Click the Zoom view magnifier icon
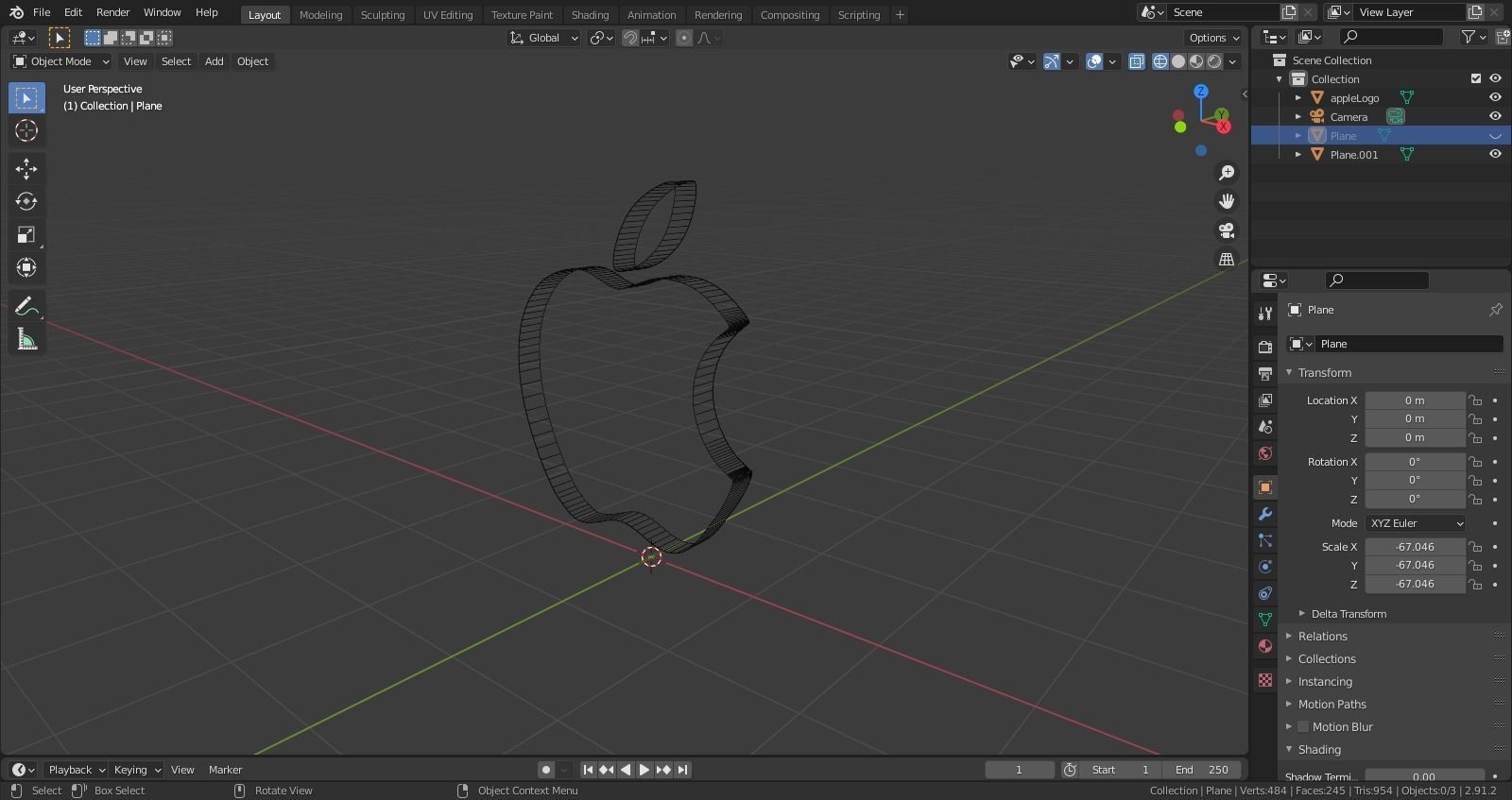 1227,173
